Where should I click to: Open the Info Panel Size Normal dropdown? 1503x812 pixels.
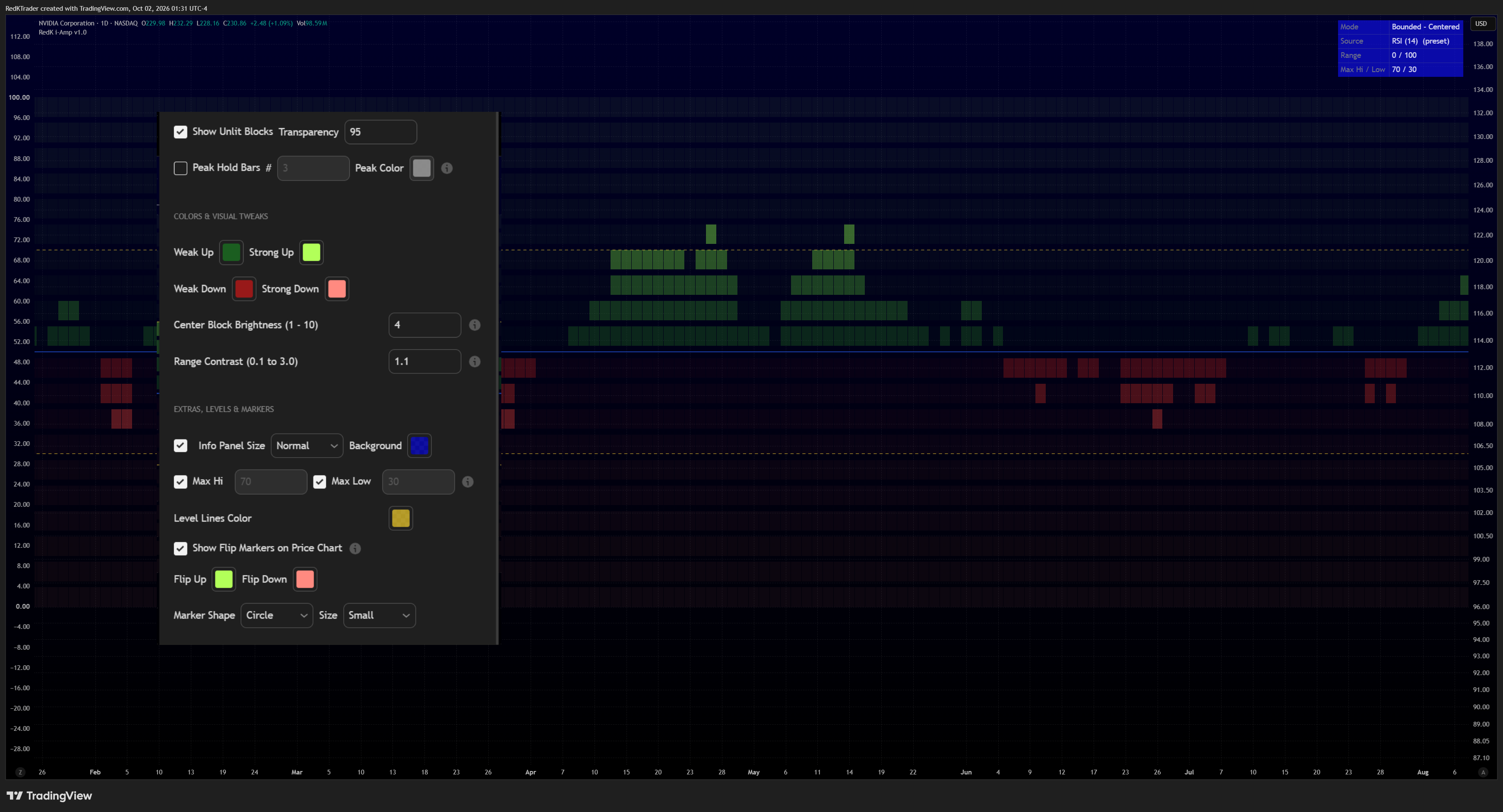pos(306,445)
